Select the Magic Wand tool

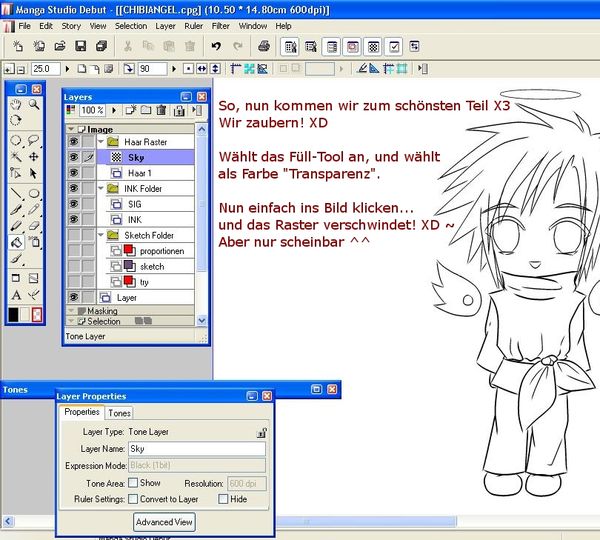(15, 157)
